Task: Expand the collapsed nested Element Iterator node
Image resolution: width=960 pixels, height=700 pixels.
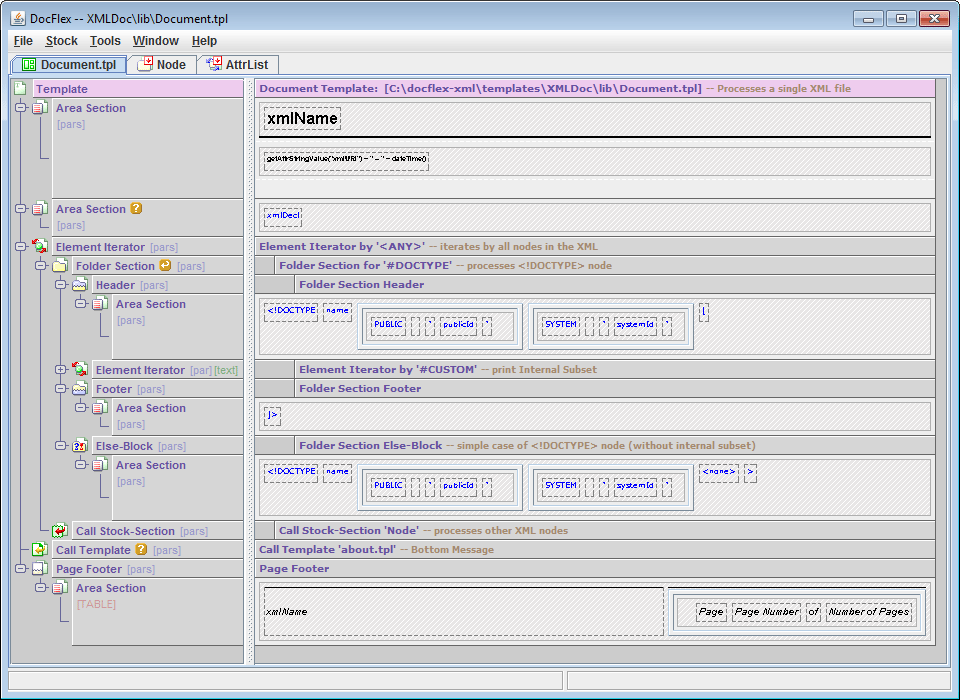Action: pyautogui.click(x=60, y=370)
